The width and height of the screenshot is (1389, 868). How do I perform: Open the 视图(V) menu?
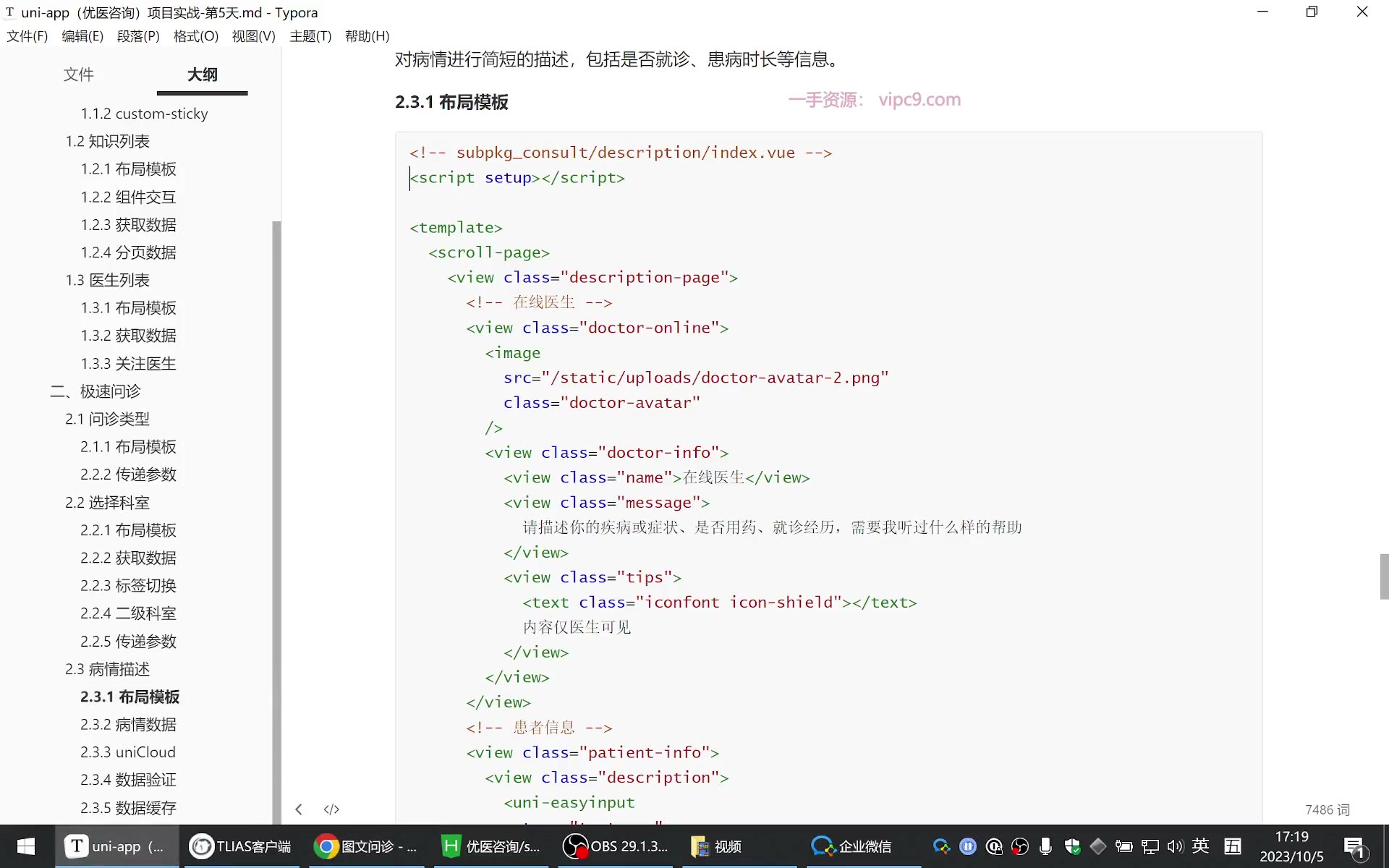pyautogui.click(x=253, y=36)
